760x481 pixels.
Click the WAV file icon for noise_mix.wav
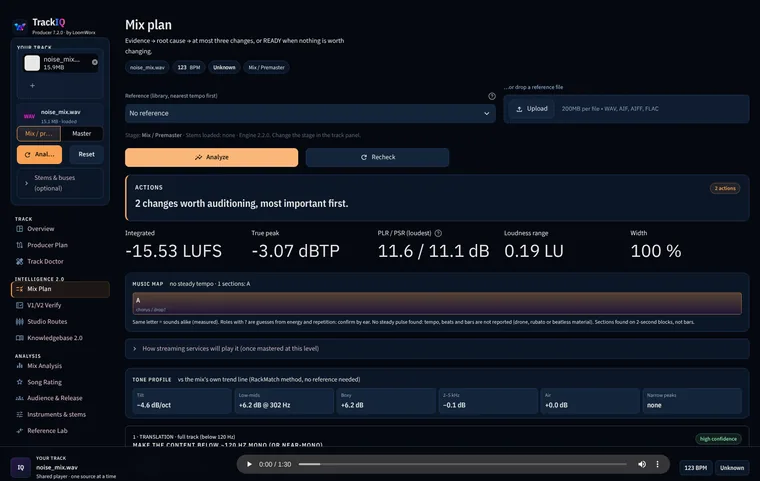(x=29, y=116)
